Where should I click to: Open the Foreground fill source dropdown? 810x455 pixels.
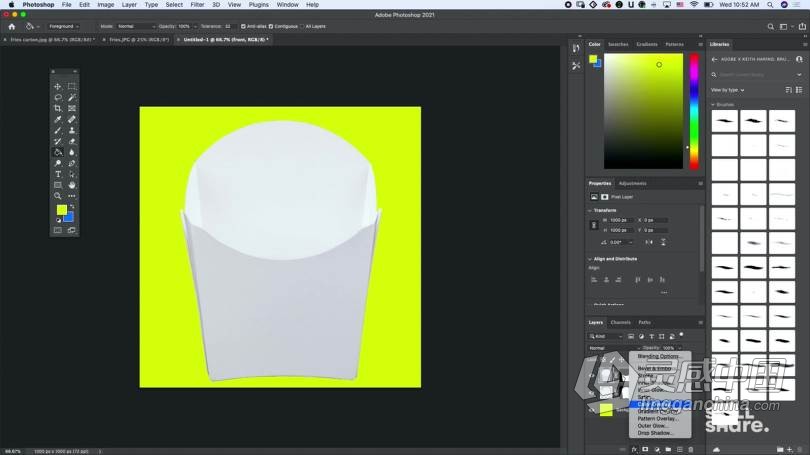coord(63,26)
